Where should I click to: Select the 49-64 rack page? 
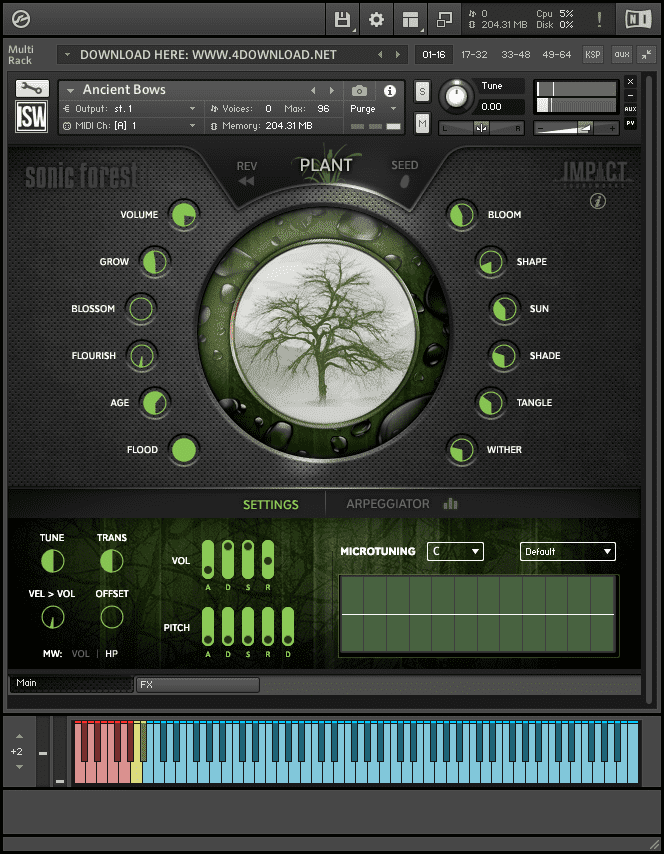[557, 54]
